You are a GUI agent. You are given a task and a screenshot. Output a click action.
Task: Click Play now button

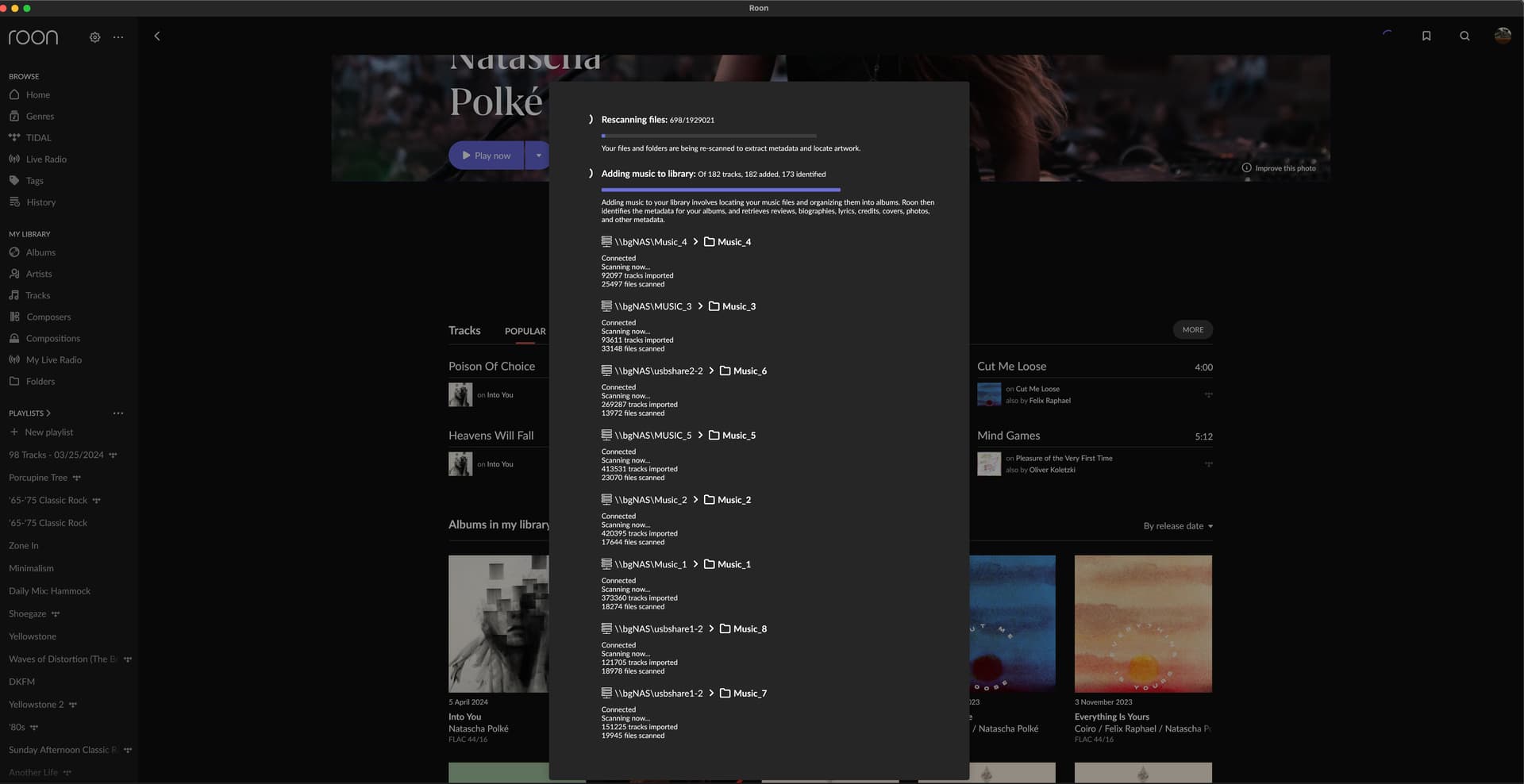(x=487, y=156)
